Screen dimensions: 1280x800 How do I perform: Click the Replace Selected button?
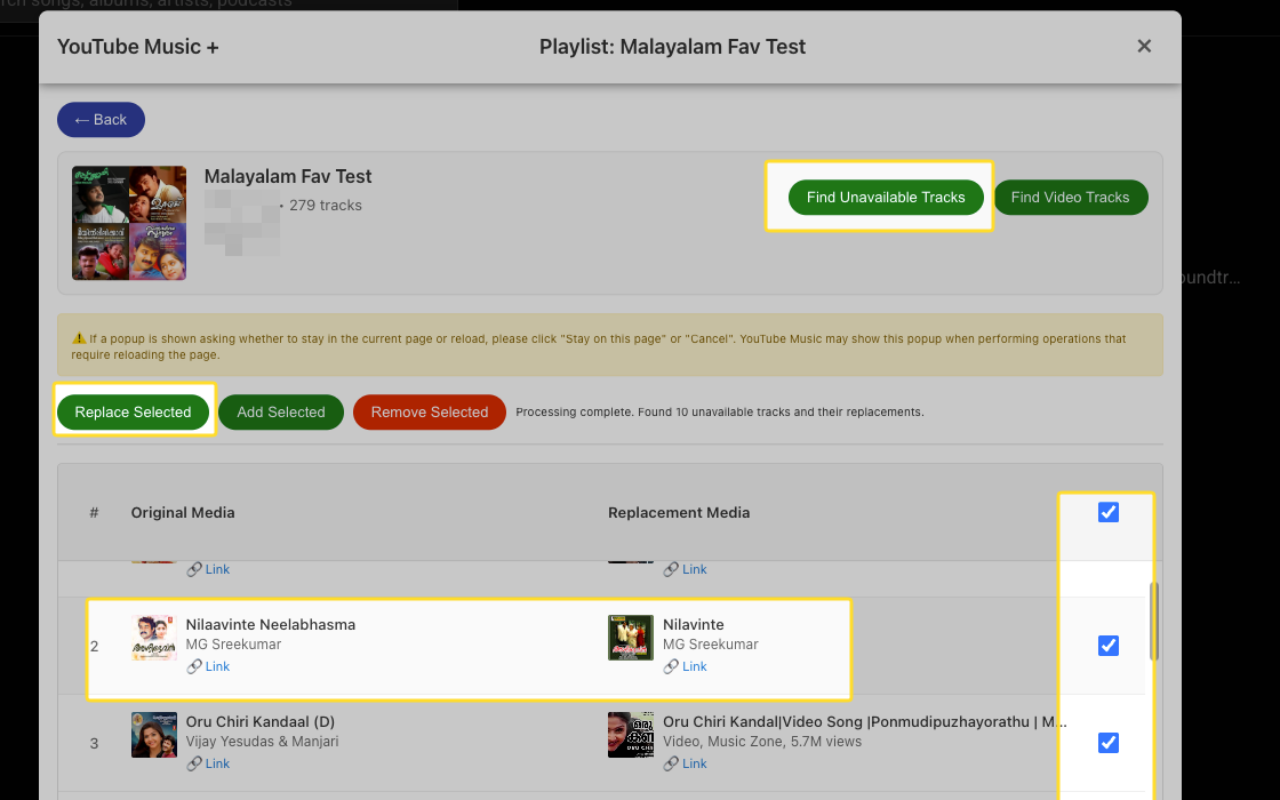tap(133, 412)
